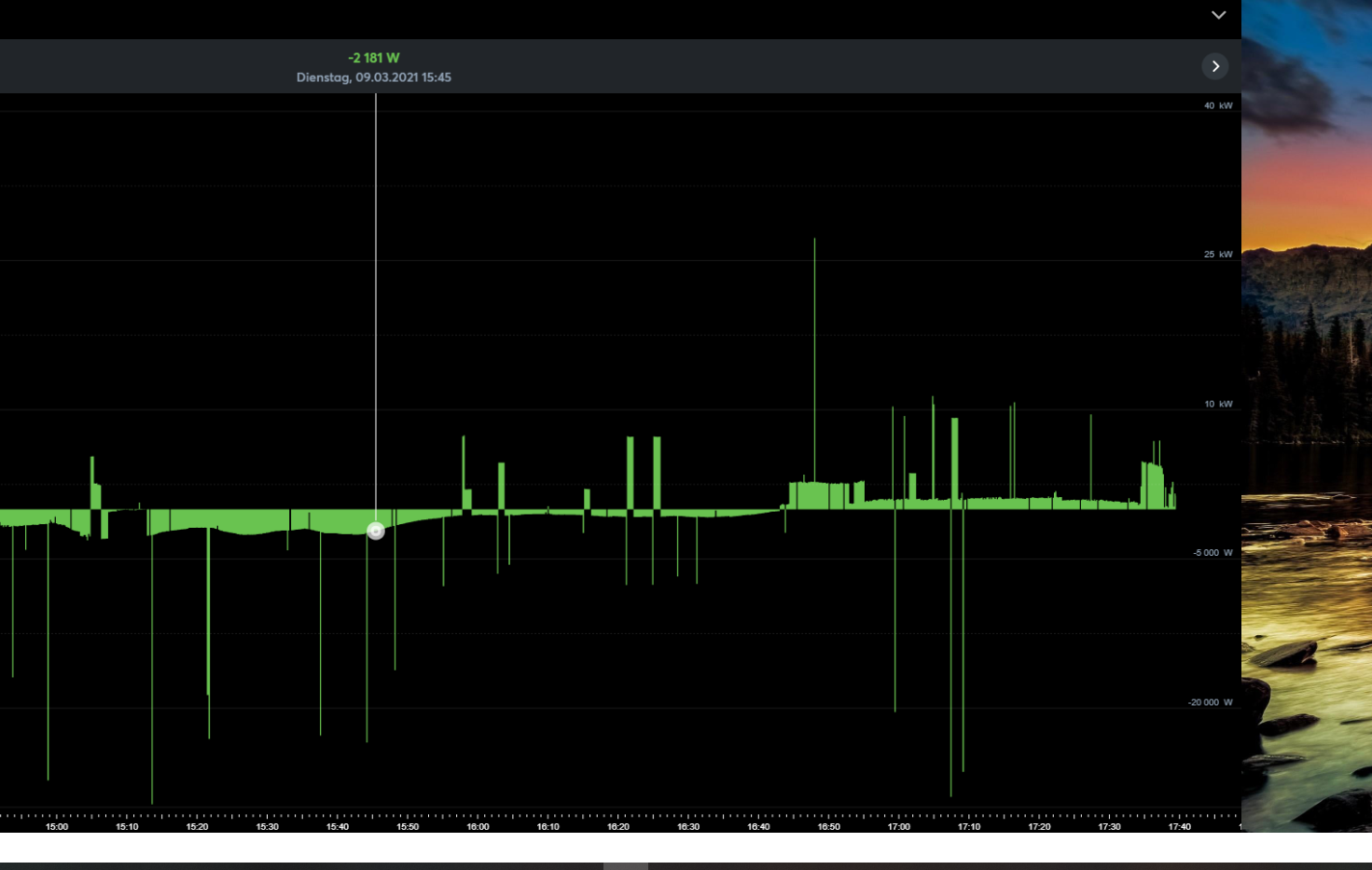Click the 10 kW y-axis label
Screen dimensions: 1372x870
click(1217, 404)
